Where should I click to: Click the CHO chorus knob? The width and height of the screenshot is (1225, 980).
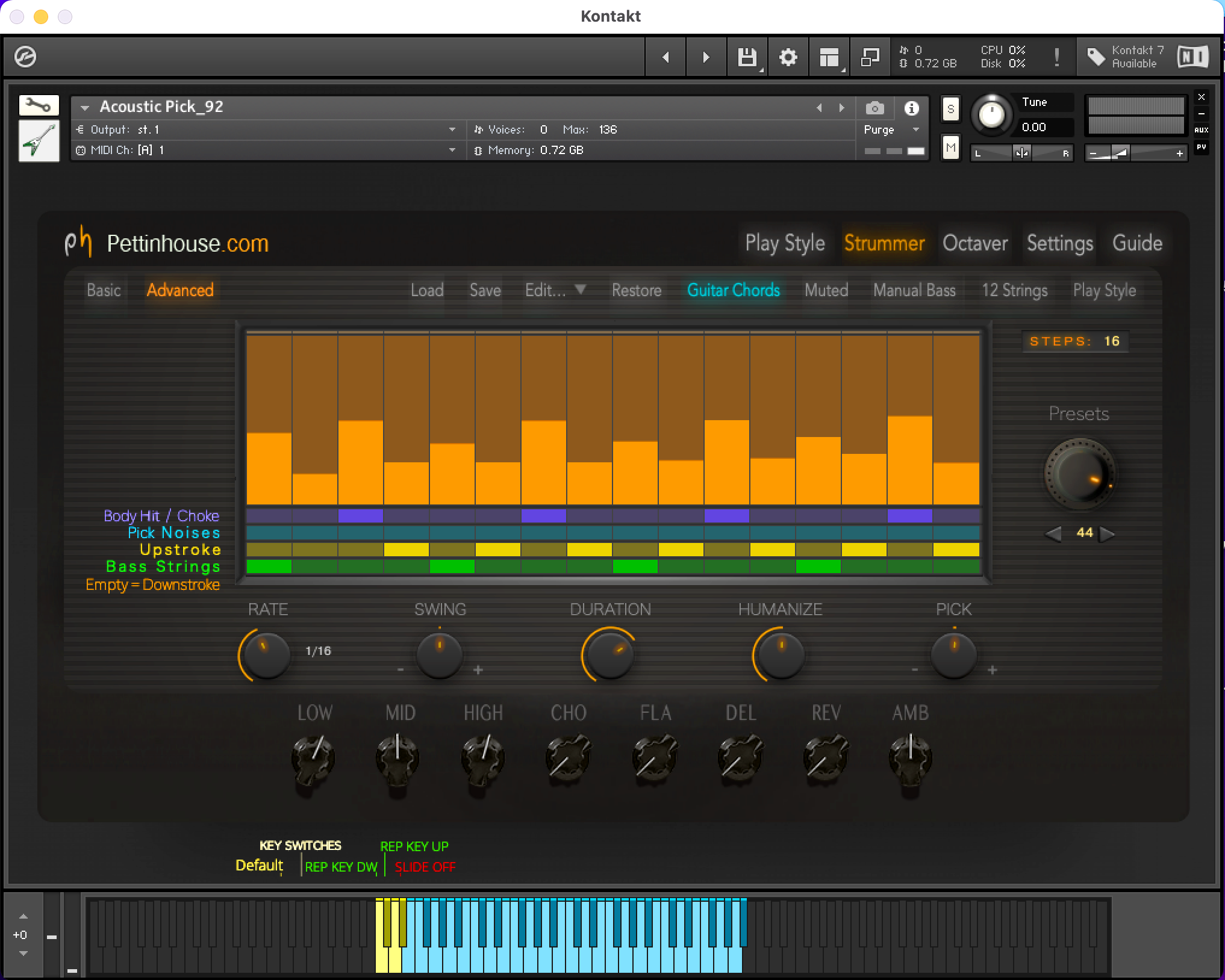click(568, 758)
